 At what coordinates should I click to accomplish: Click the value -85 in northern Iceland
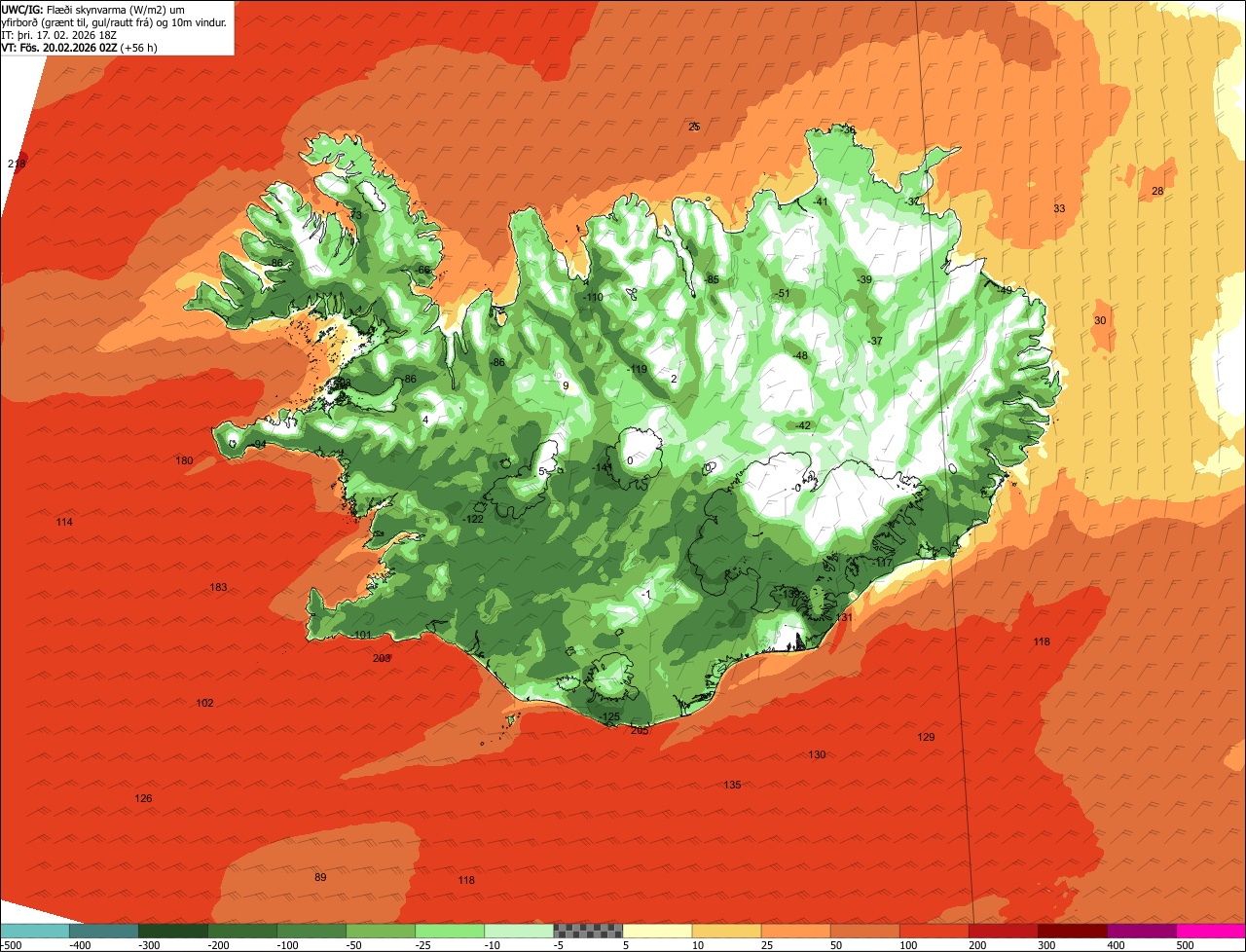point(712,279)
